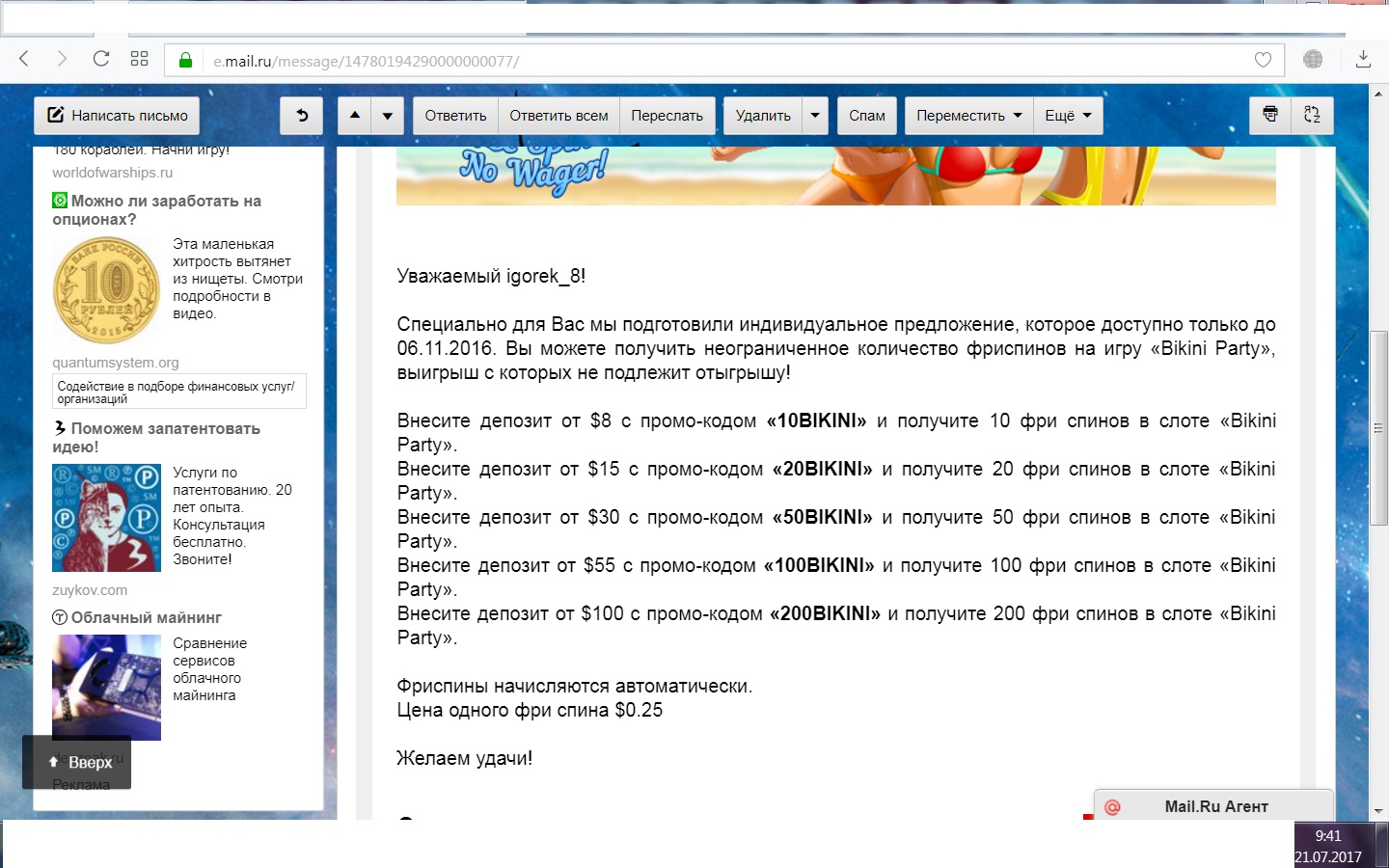Click ad disclaimer Содействие в подборе финансовых услуг

179,392
